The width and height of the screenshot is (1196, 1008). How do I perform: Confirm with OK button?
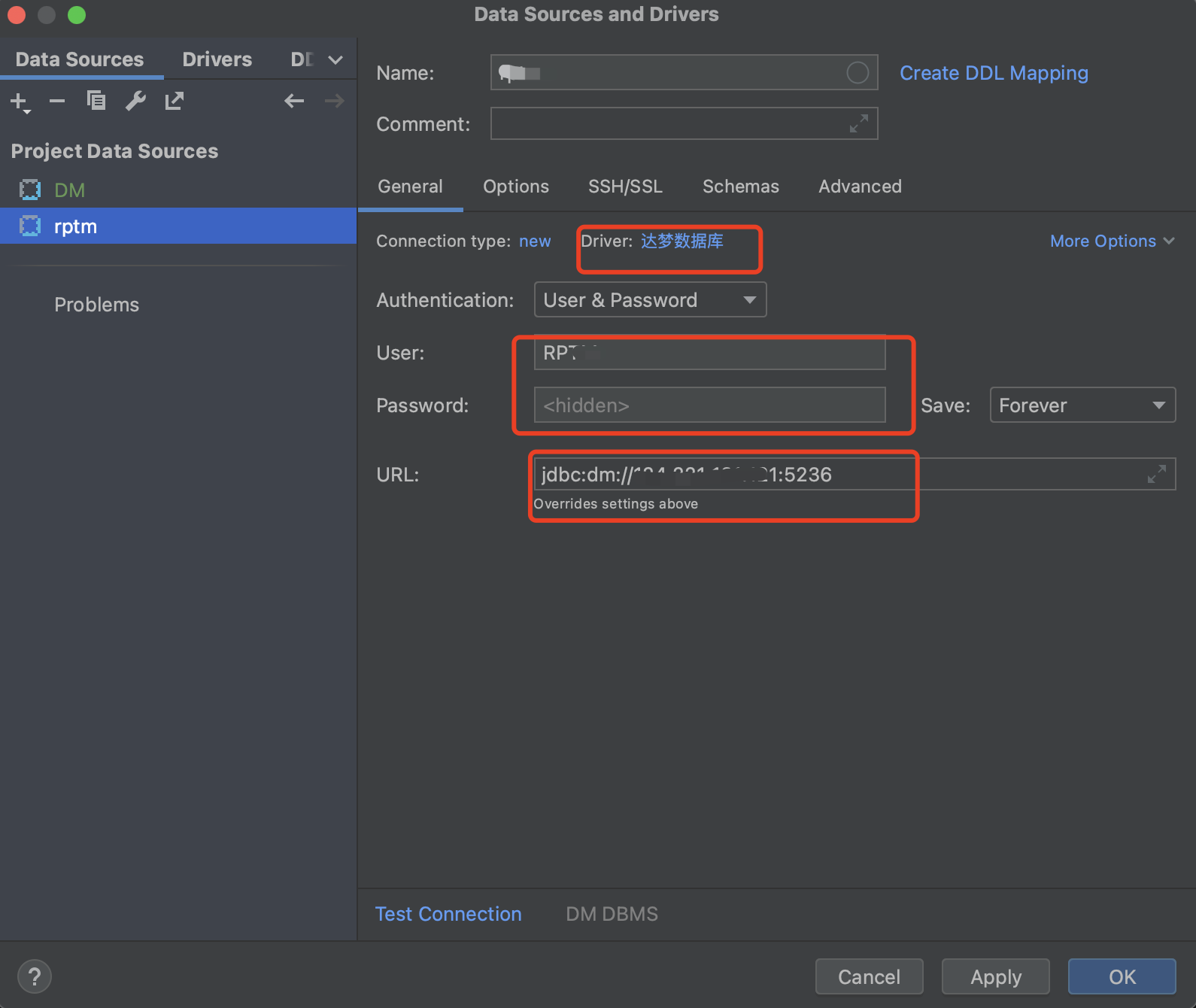click(x=1122, y=976)
